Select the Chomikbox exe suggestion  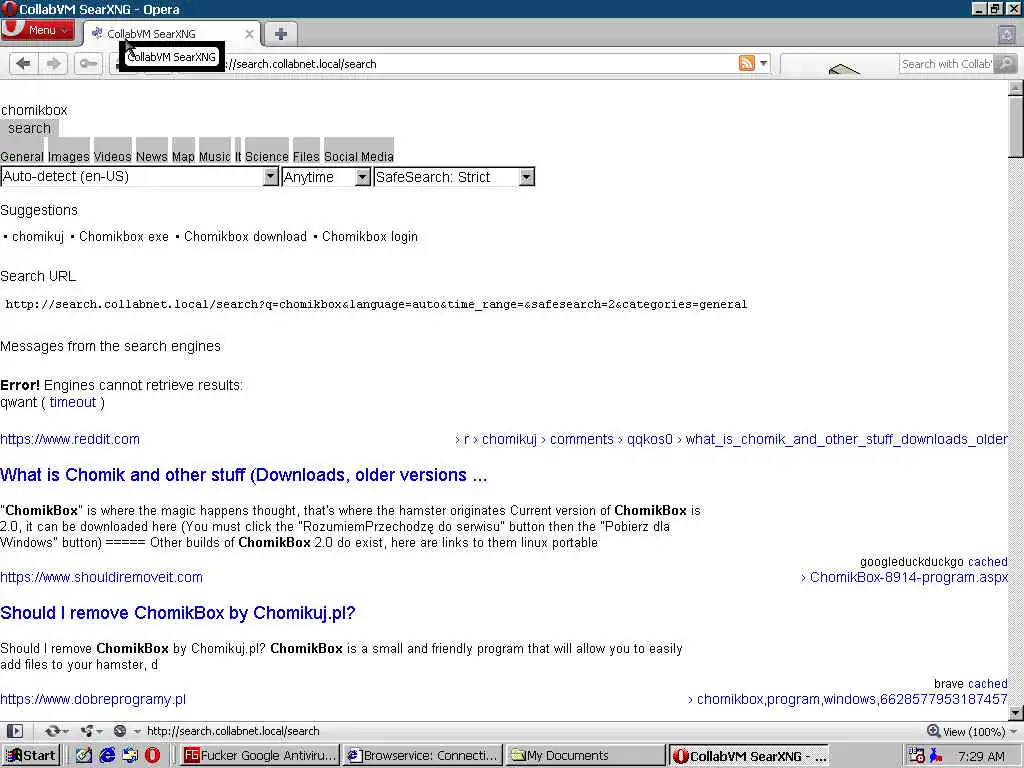pos(123,236)
